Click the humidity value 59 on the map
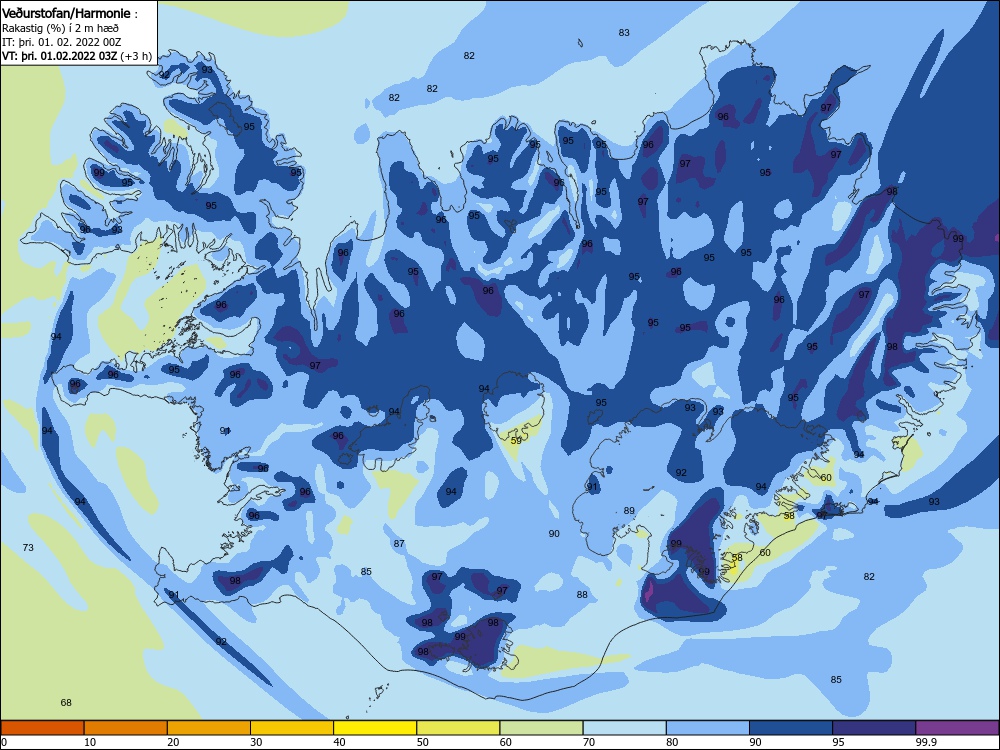 click(x=516, y=440)
